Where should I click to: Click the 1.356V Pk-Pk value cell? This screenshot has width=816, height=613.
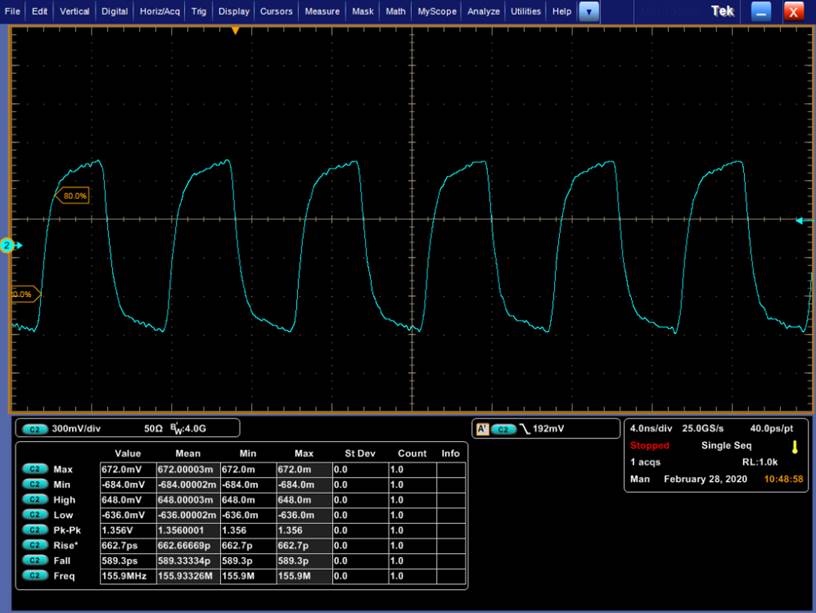(128, 530)
